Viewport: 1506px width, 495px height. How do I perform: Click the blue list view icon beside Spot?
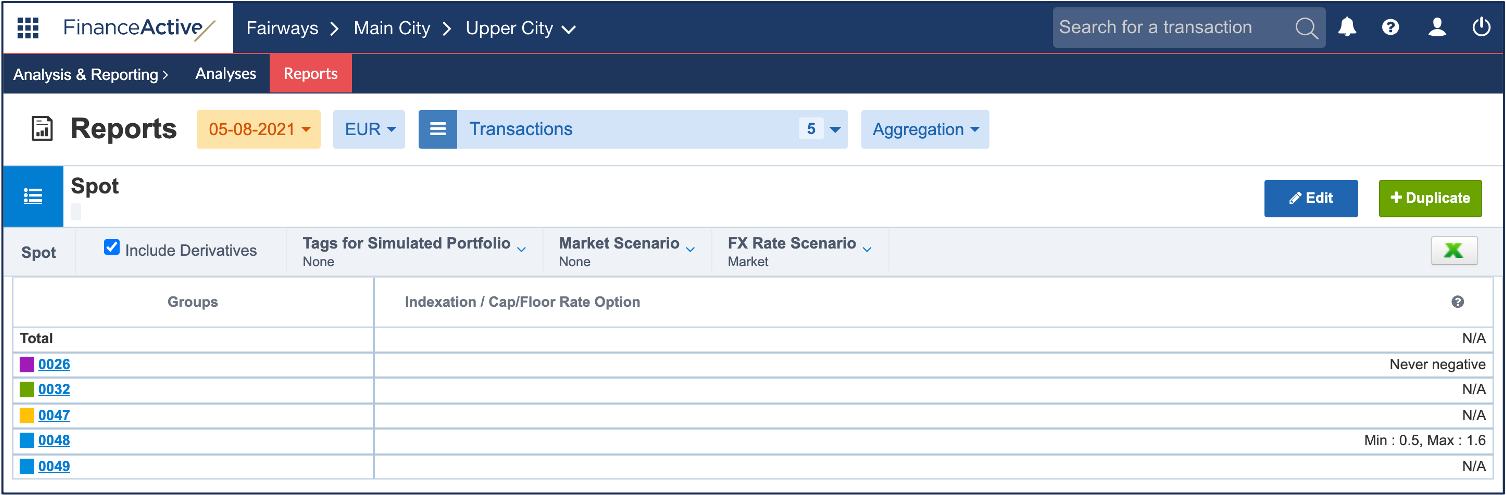(33, 196)
